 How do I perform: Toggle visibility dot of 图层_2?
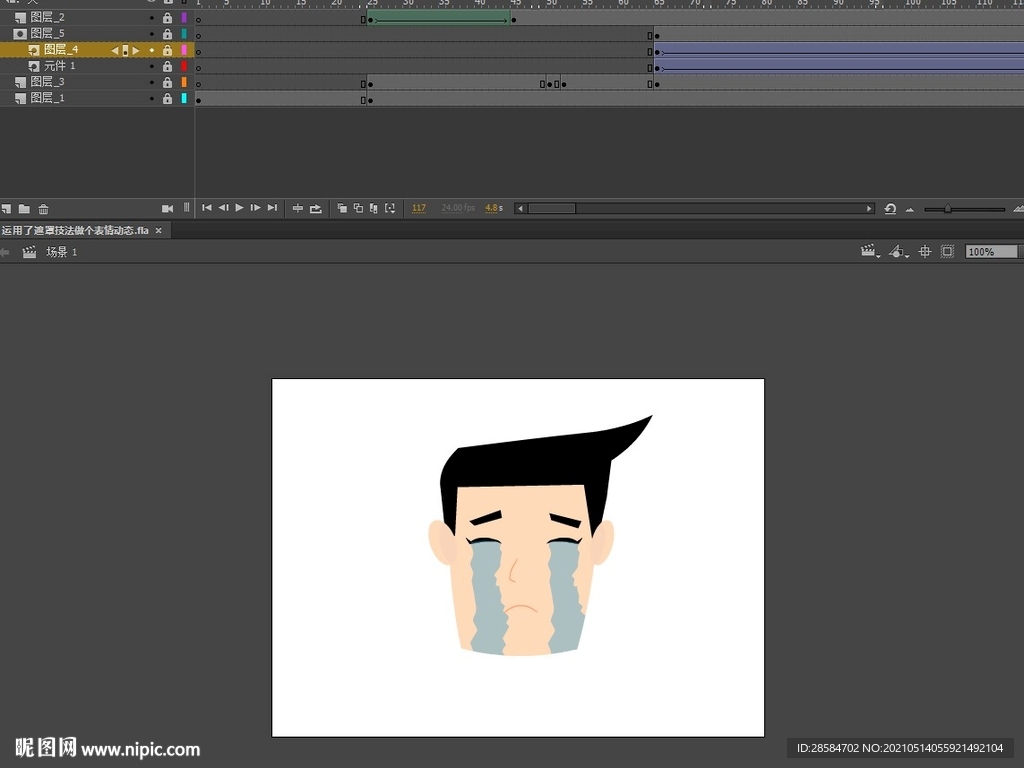coord(152,18)
